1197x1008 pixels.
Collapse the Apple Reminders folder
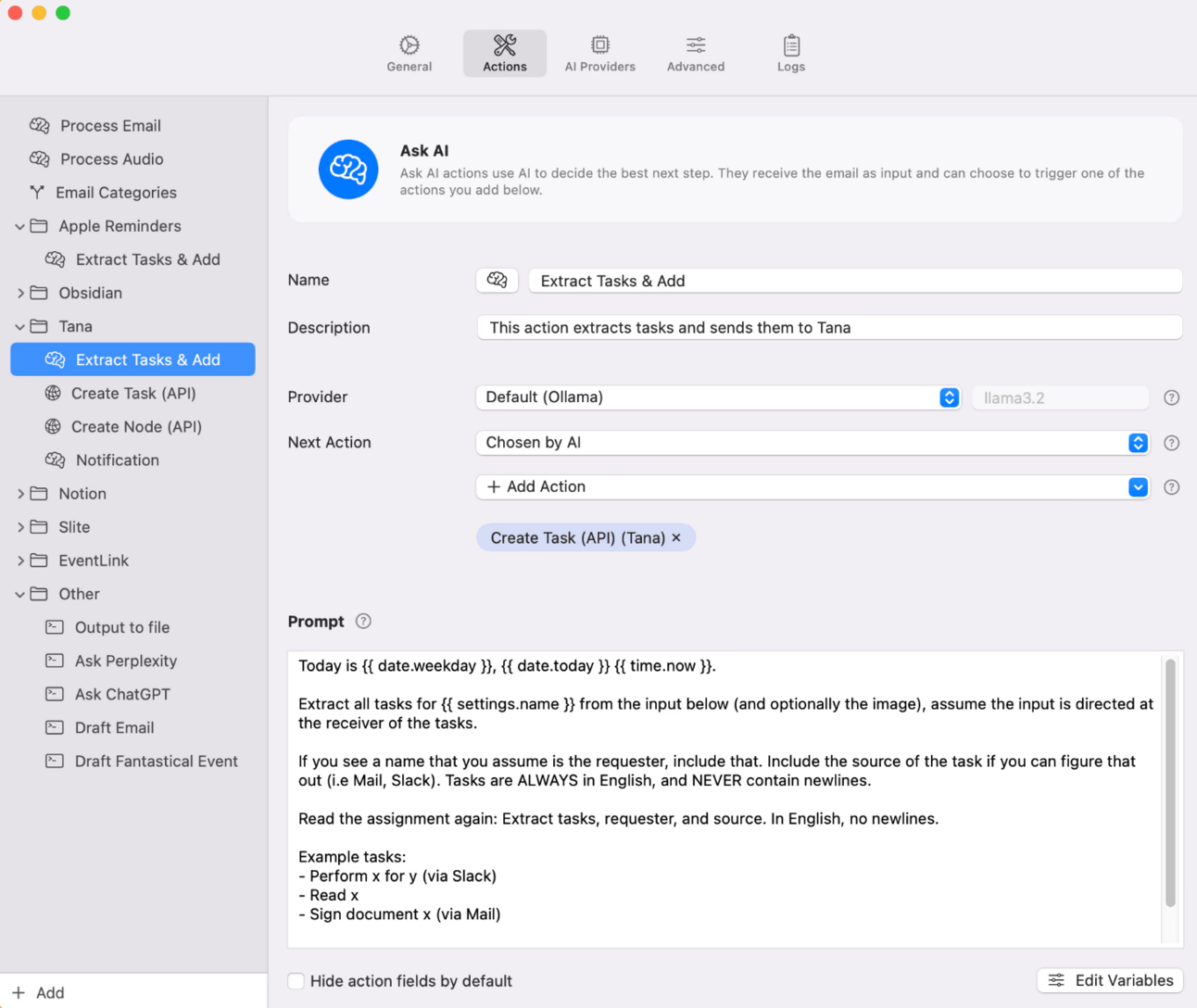[19, 226]
